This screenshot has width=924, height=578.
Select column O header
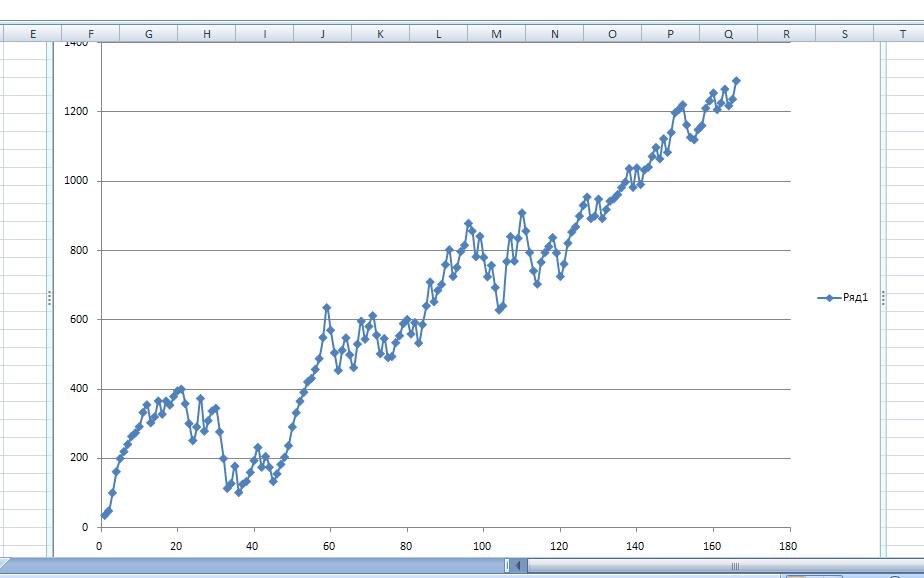click(612, 34)
